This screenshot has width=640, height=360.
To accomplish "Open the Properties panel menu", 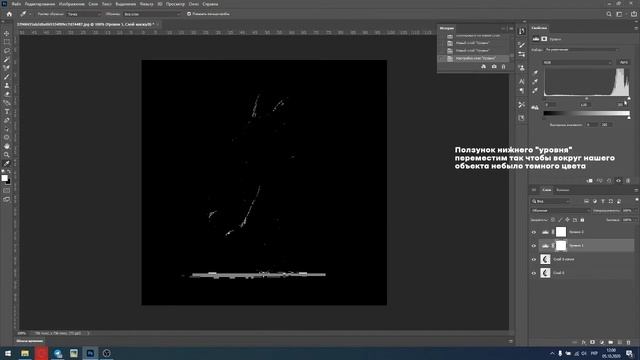I will click(636, 28).
